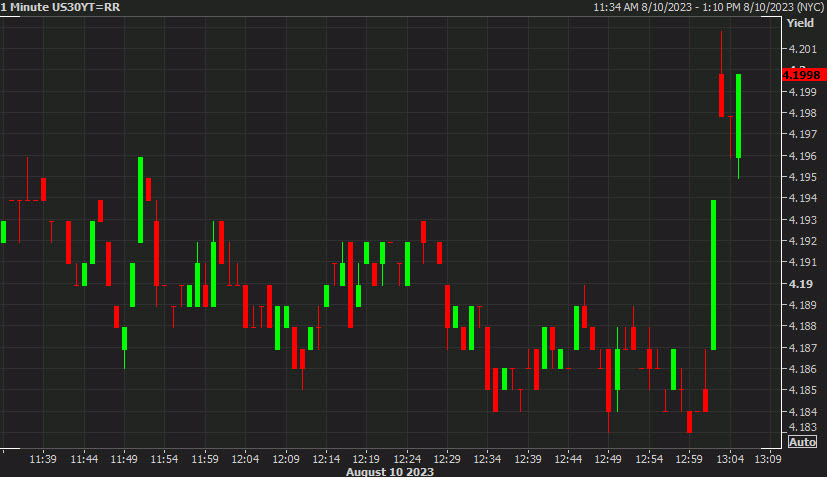Click the 'August 10 2023' date label

[x=390, y=471]
